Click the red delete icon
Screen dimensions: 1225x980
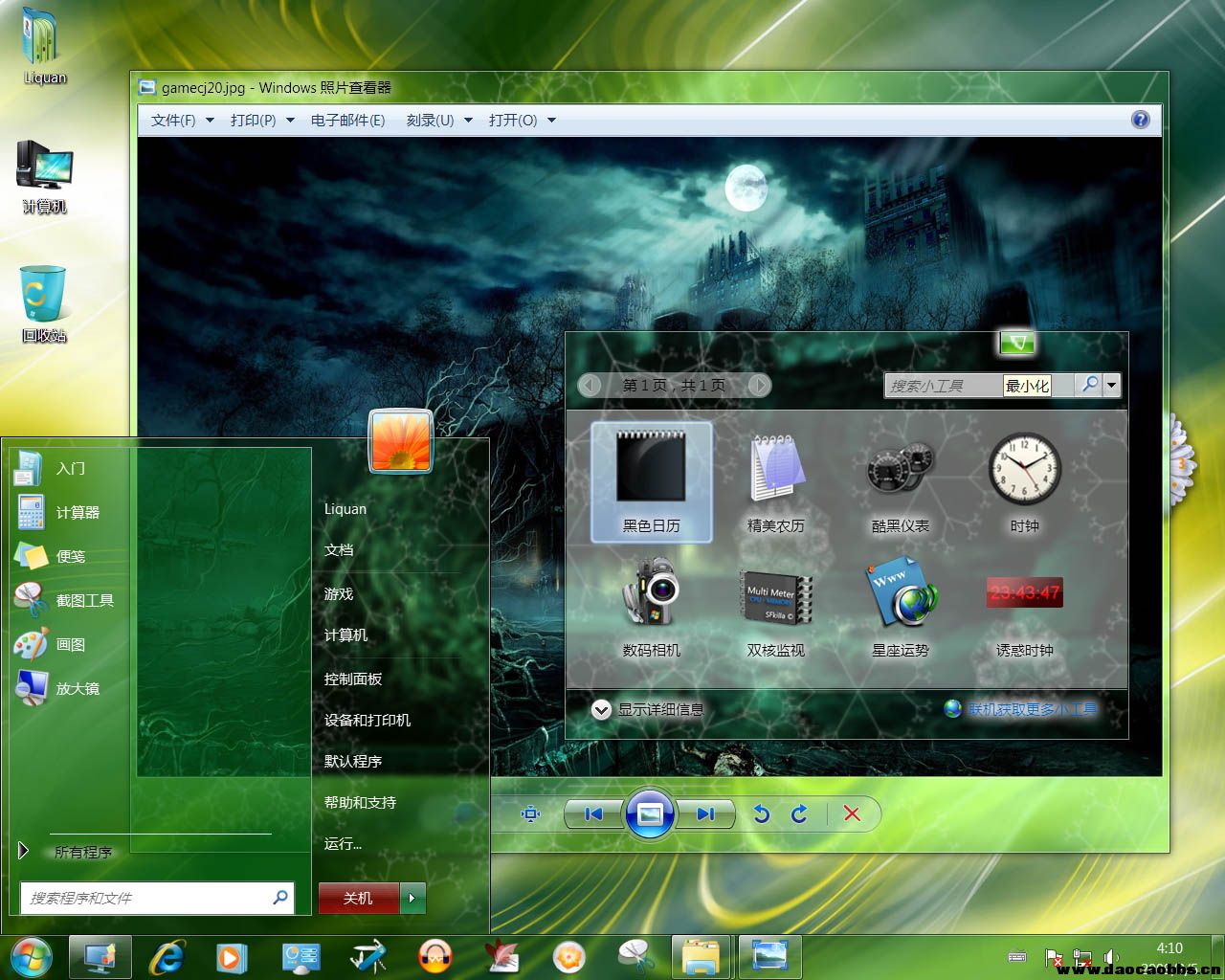852,813
